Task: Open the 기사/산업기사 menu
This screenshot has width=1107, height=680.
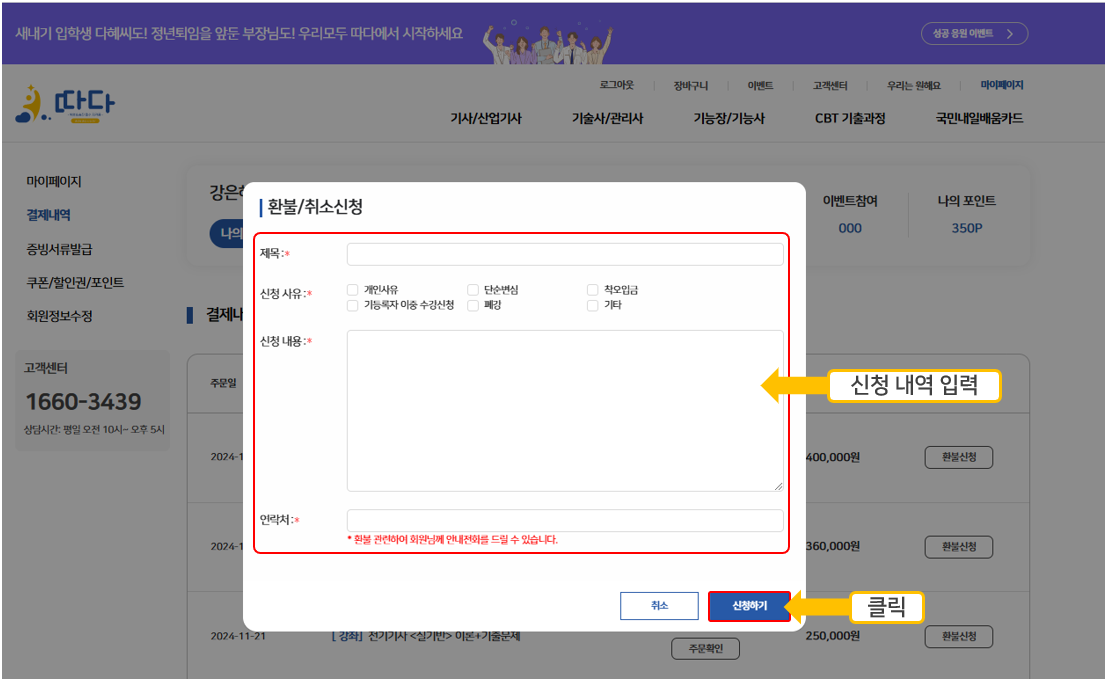Action: tap(486, 118)
